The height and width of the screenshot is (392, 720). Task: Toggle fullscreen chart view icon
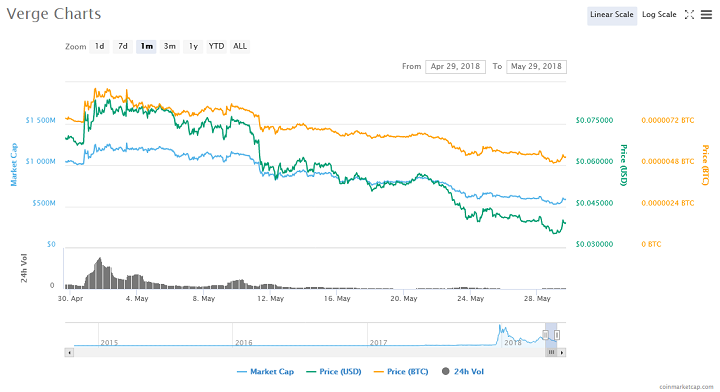point(689,15)
